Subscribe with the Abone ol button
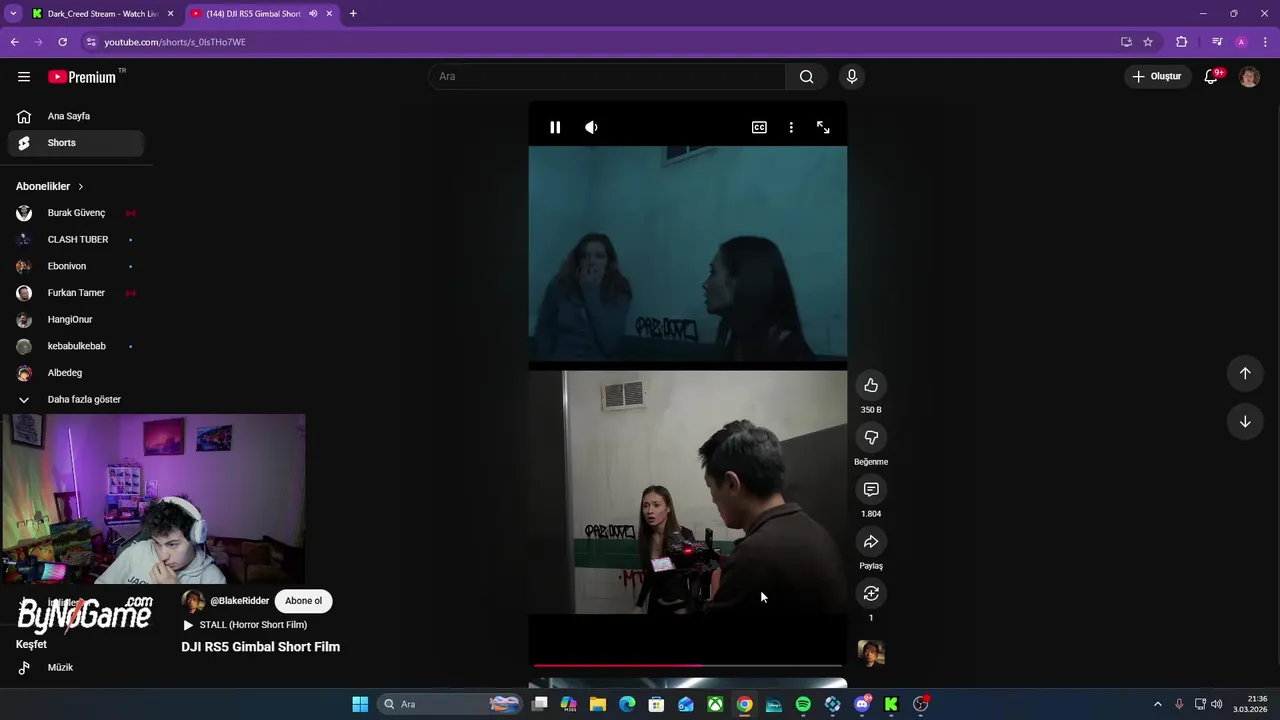 303,601
